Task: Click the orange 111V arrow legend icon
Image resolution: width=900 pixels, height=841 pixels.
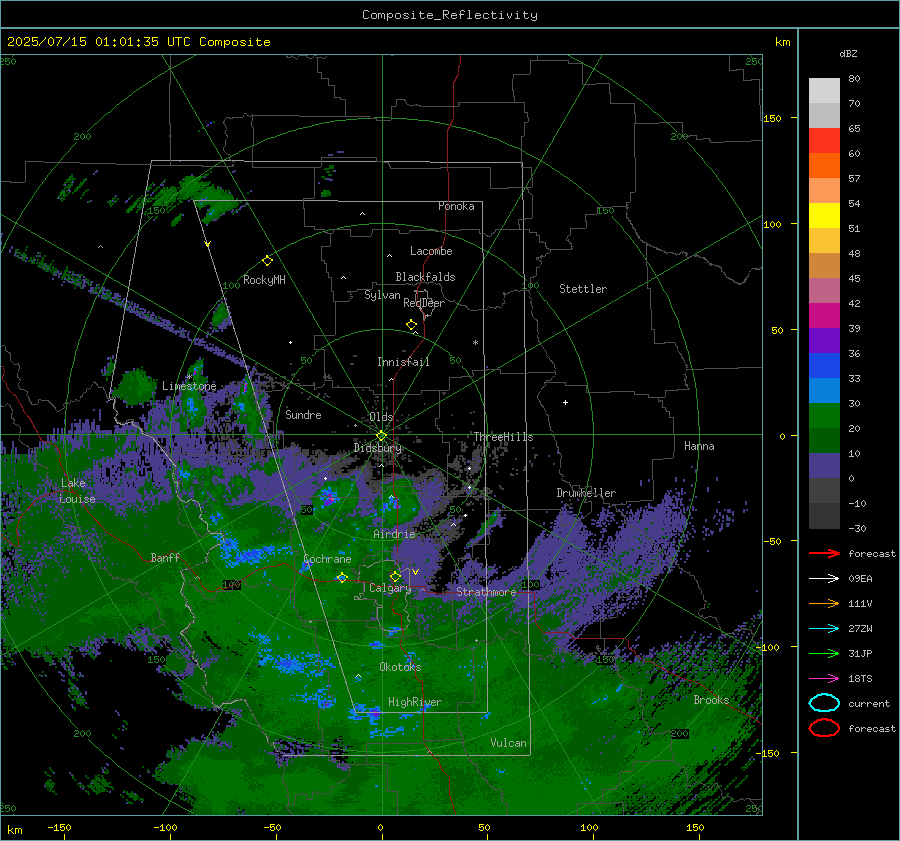Action: point(824,603)
